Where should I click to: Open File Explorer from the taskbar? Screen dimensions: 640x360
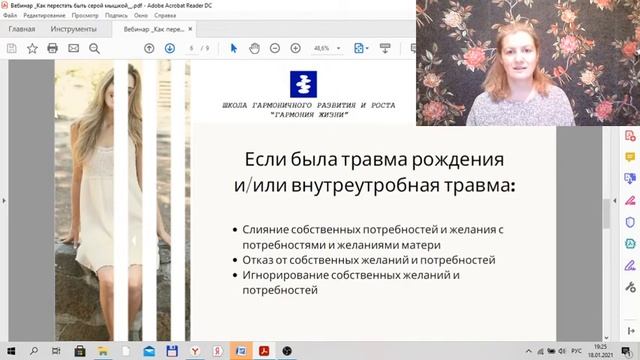[x=103, y=351]
